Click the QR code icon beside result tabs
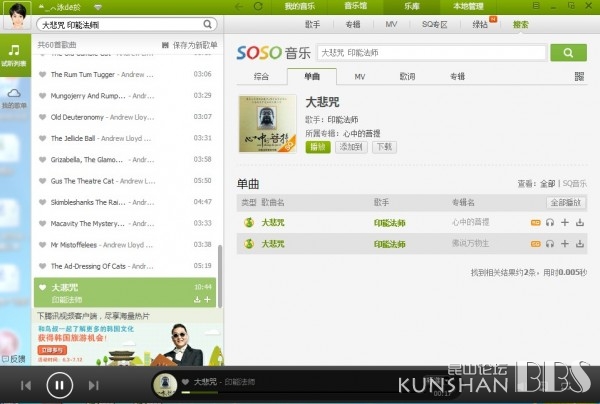 coord(579,77)
